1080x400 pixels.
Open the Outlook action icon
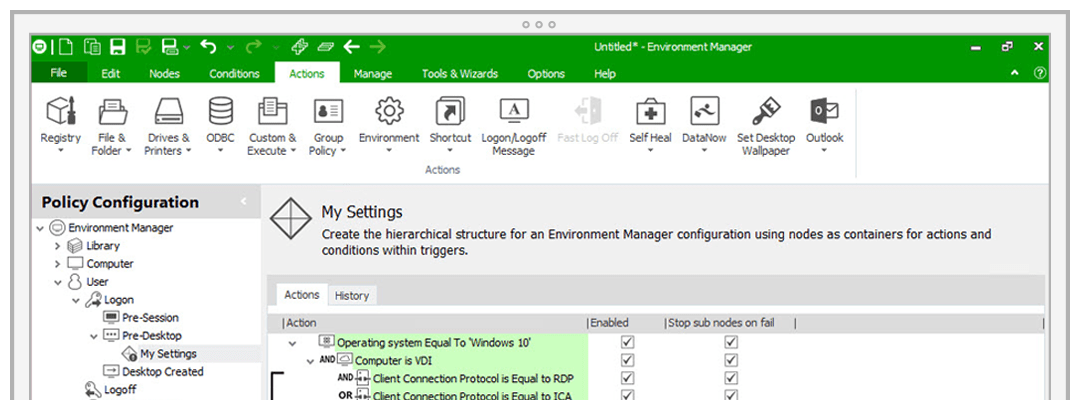(x=824, y=112)
